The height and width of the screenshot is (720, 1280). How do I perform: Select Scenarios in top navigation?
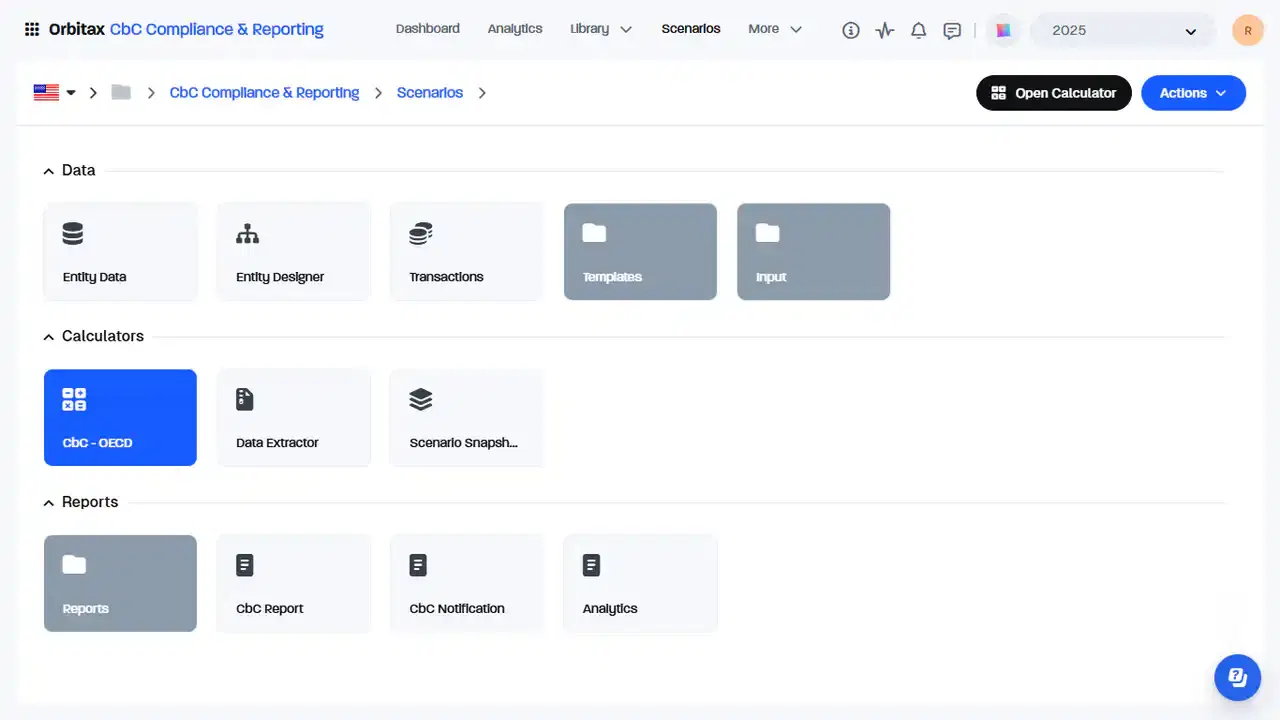(691, 29)
